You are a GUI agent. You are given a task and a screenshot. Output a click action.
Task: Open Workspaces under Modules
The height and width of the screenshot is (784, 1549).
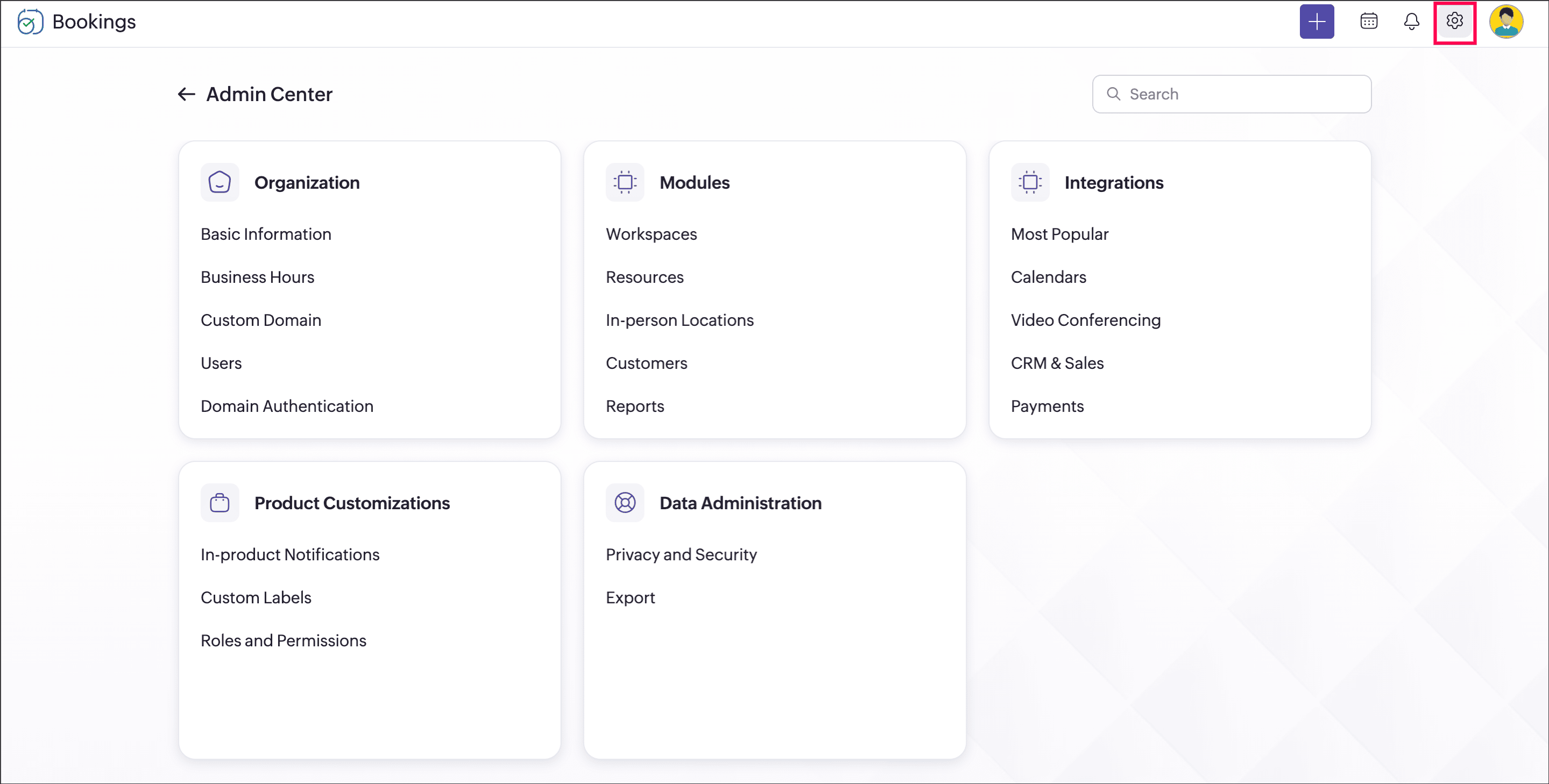[x=651, y=234]
